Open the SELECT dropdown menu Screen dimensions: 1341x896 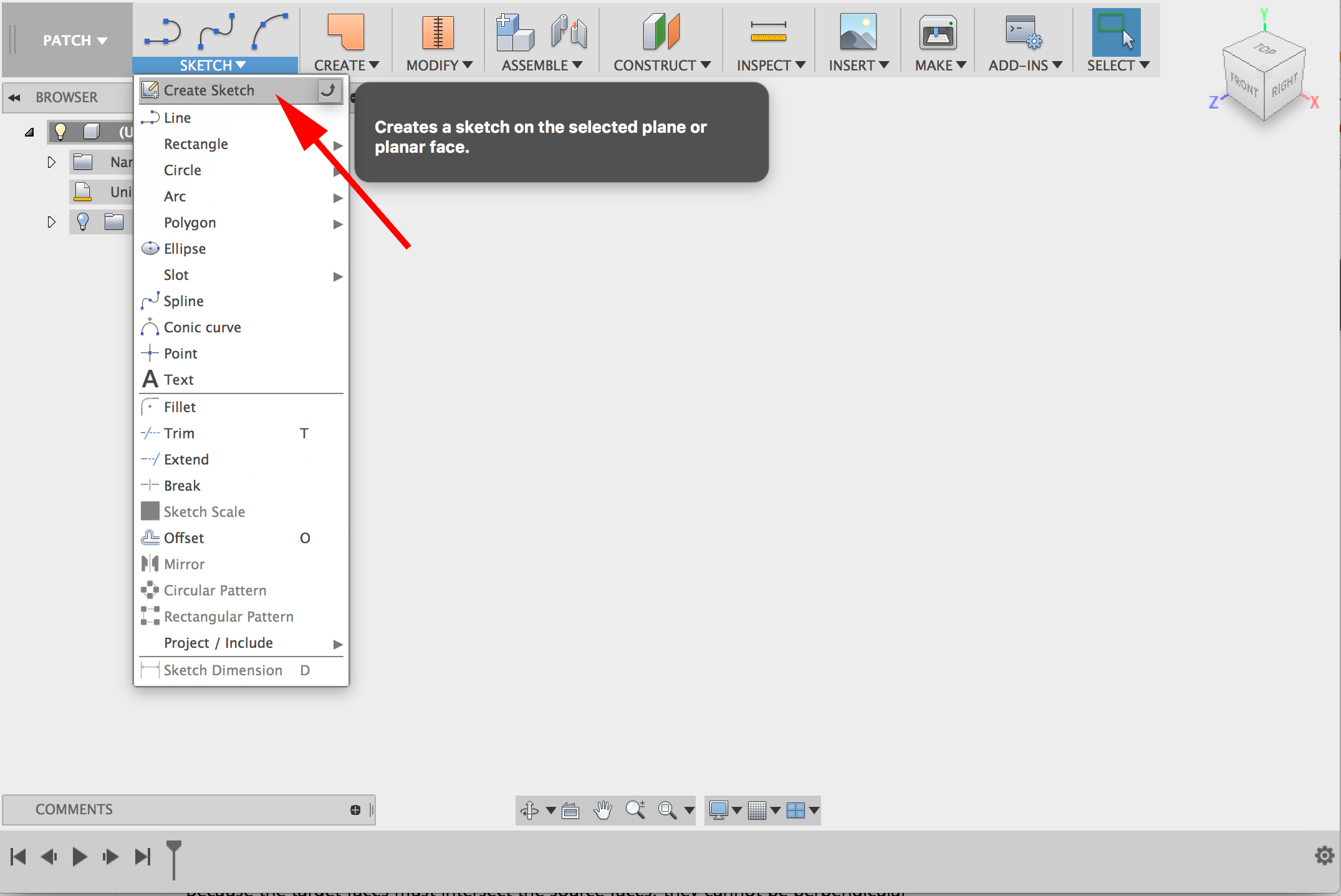pos(1118,65)
